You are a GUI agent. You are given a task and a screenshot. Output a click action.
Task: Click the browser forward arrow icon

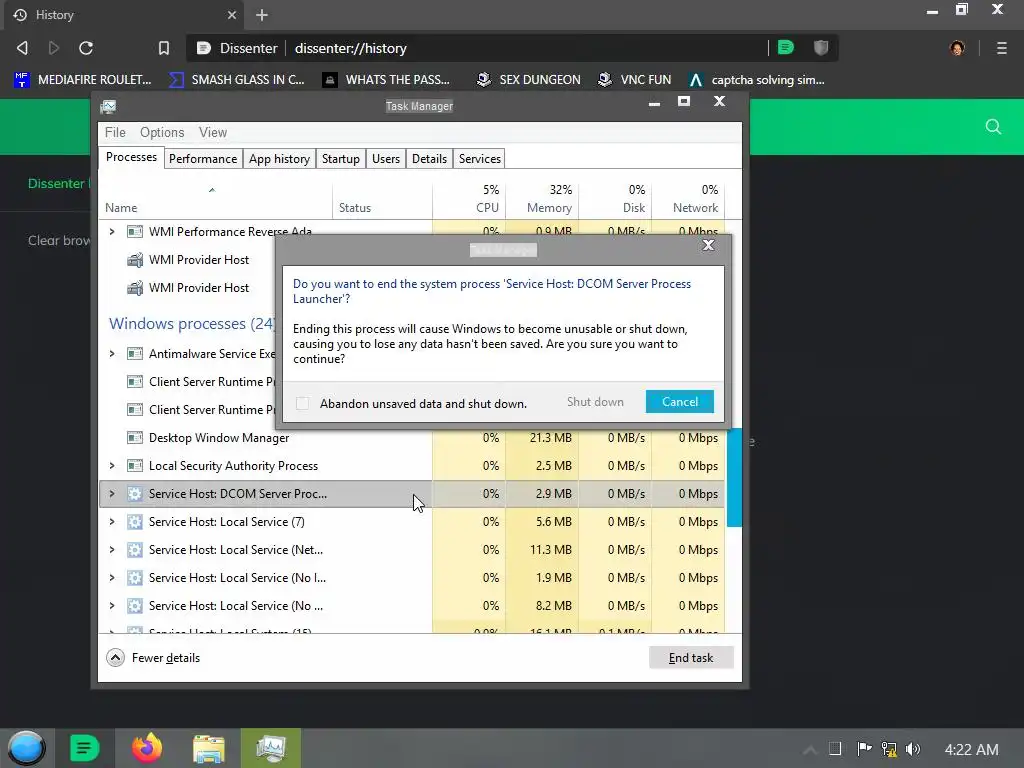pyautogui.click(x=54, y=48)
